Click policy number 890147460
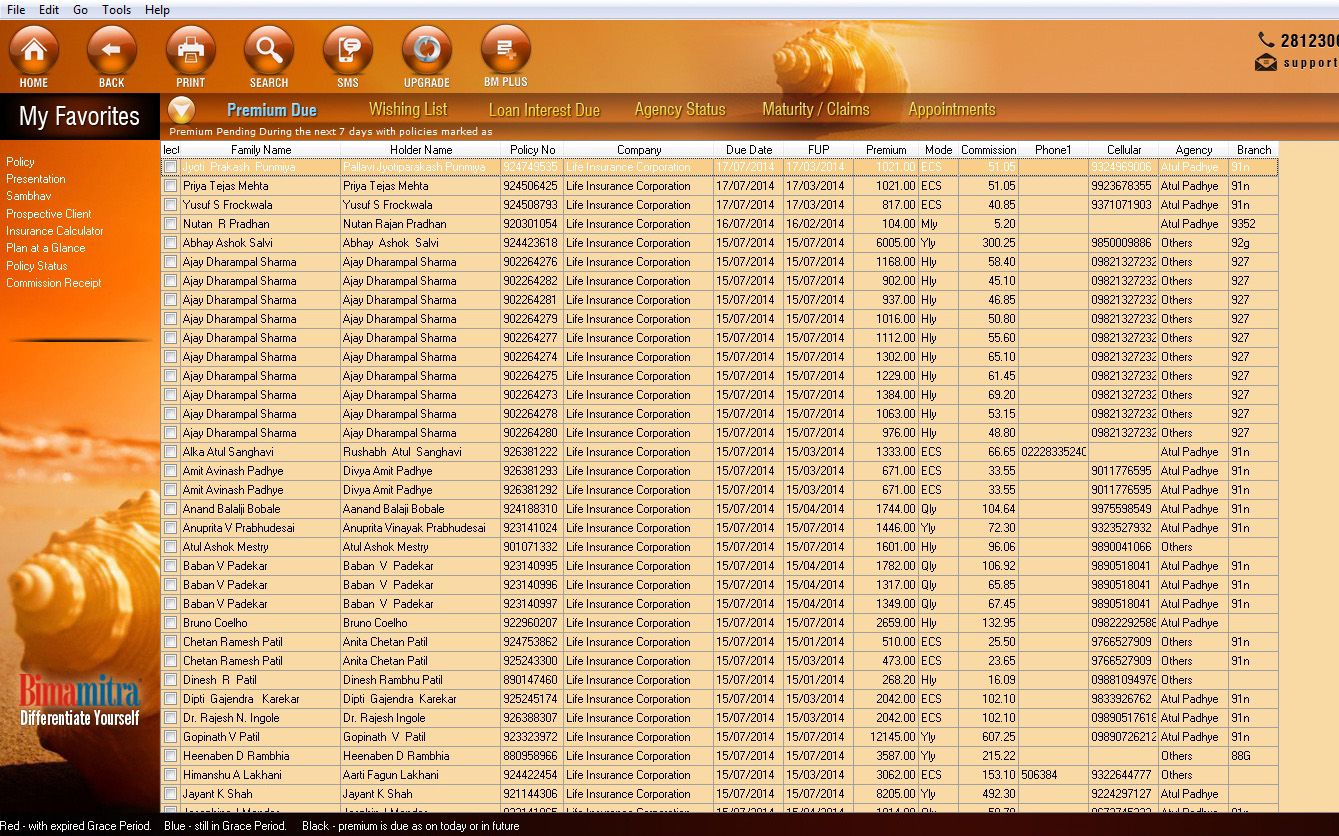Viewport: 1339px width, 836px height. (531, 680)
